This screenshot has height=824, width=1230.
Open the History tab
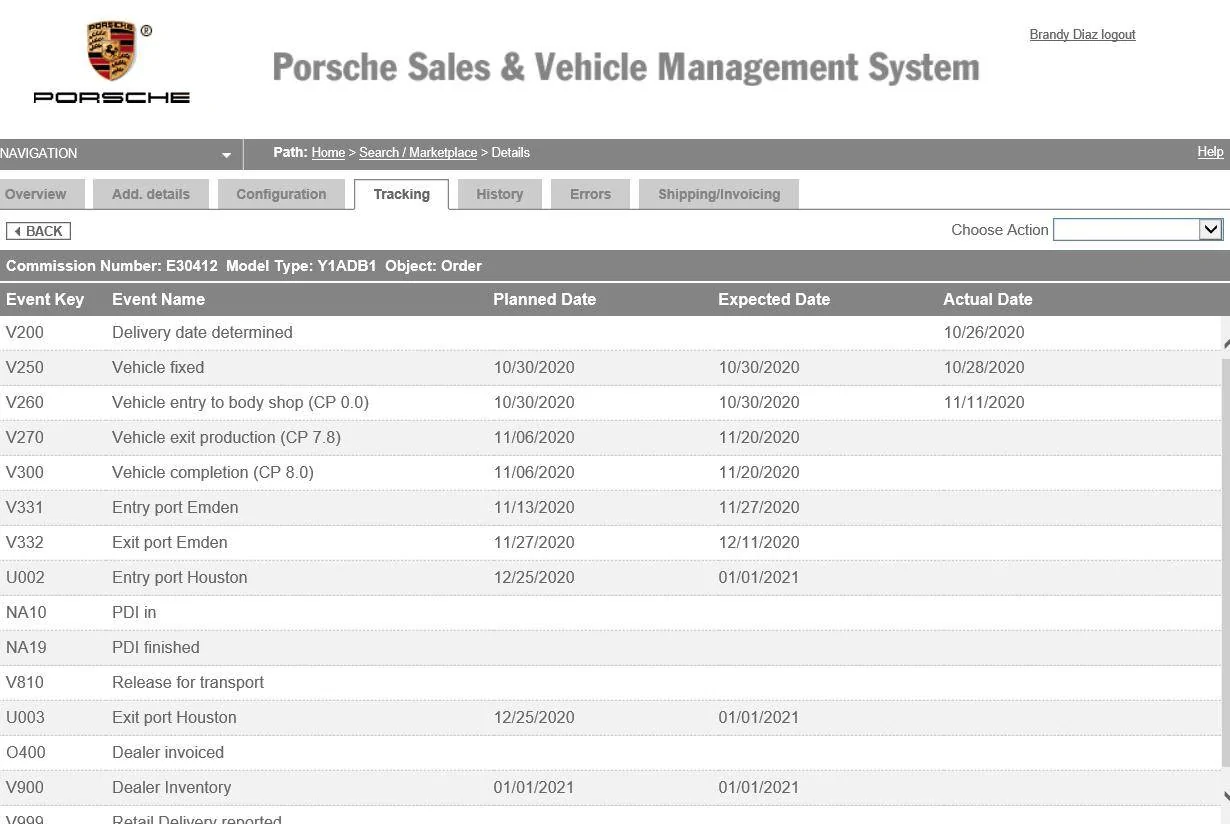coord(500,194)
